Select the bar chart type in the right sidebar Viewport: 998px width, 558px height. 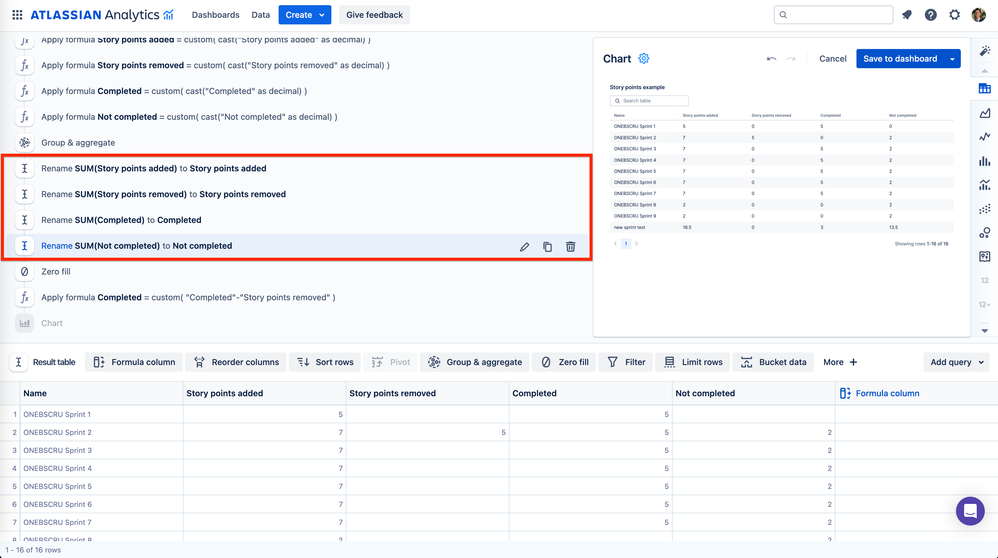985,161
